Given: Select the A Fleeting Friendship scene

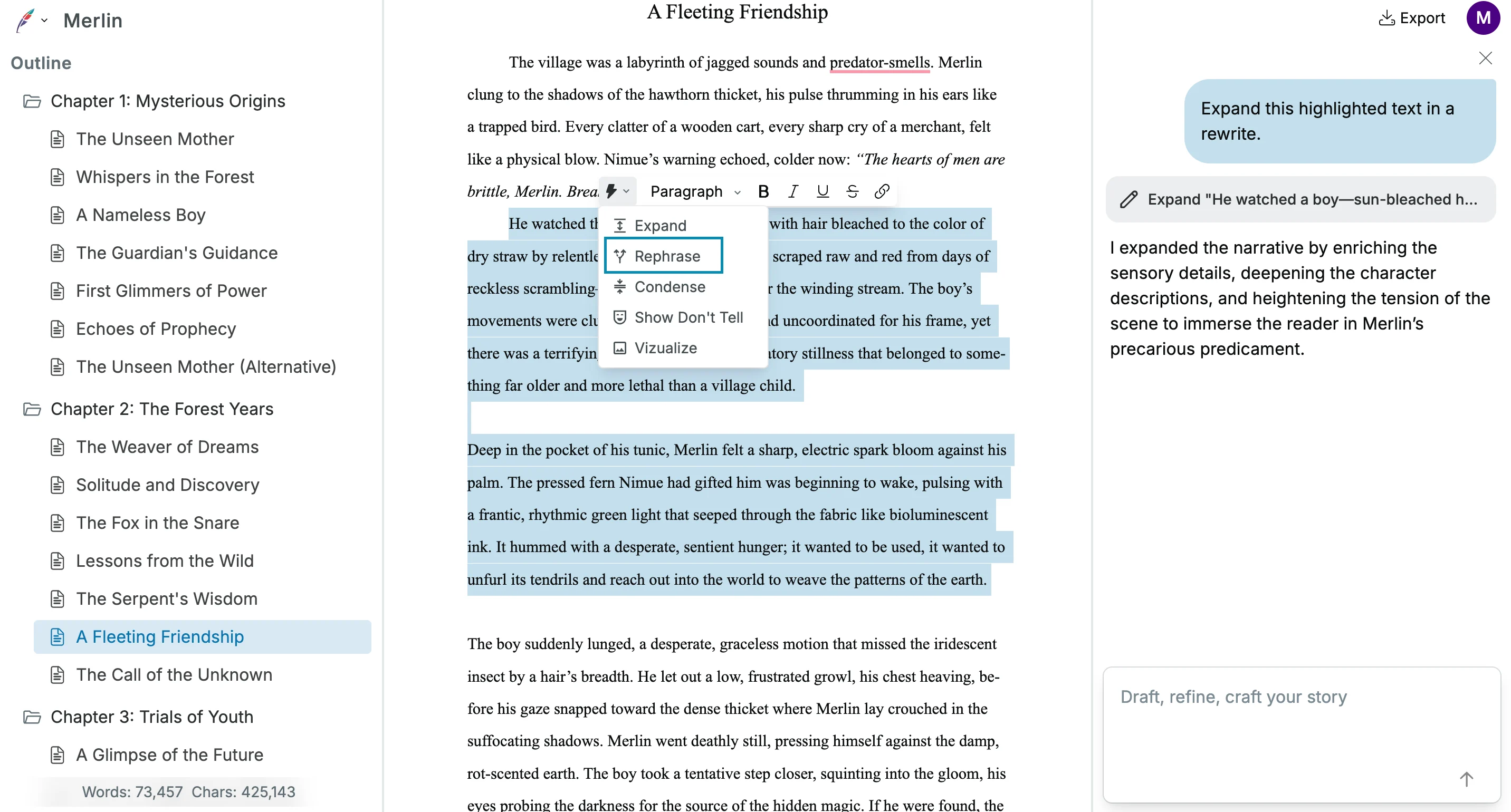Looking at the screenshot, I should (203, 637).
